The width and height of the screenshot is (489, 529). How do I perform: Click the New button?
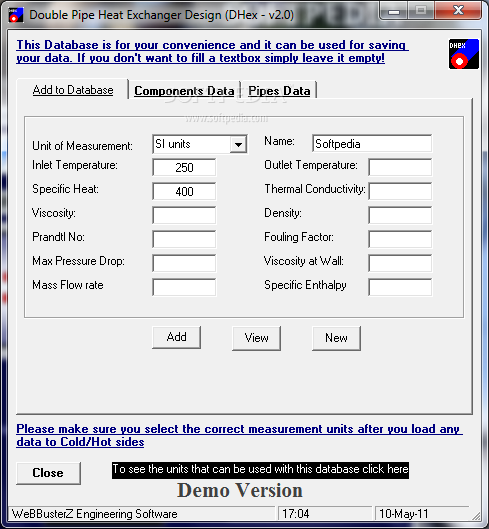[x=336, y=338]
